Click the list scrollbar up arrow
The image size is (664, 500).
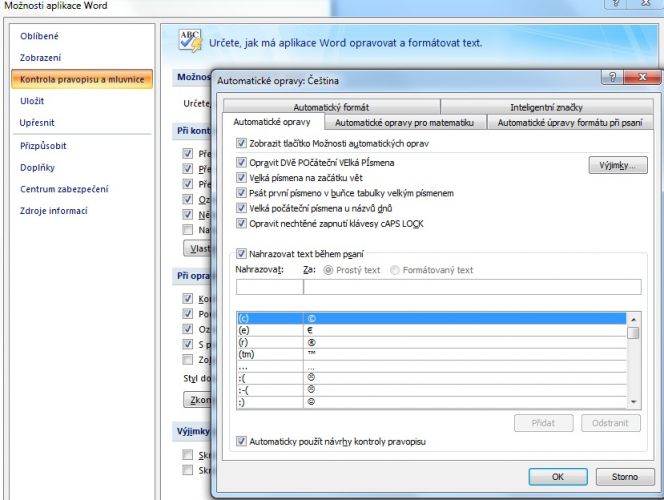(x=634, y=319)
